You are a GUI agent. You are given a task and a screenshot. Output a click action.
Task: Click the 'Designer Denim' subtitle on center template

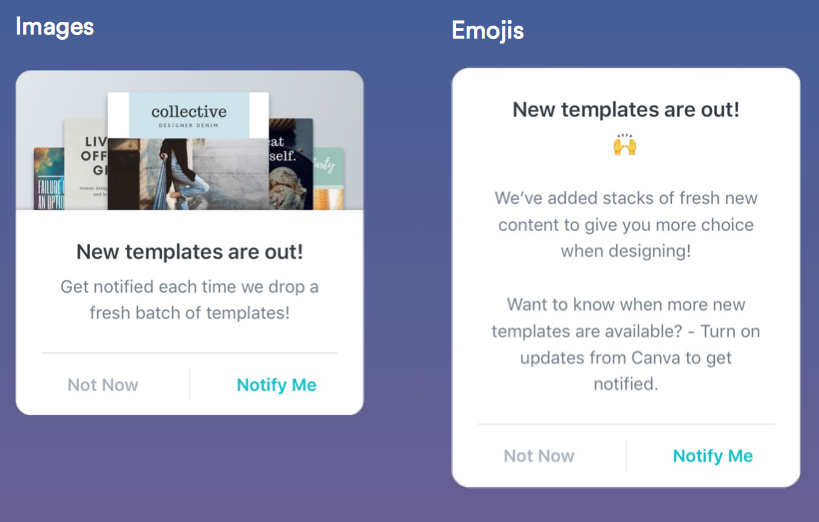pyautogui.click(x=189, y=126)
